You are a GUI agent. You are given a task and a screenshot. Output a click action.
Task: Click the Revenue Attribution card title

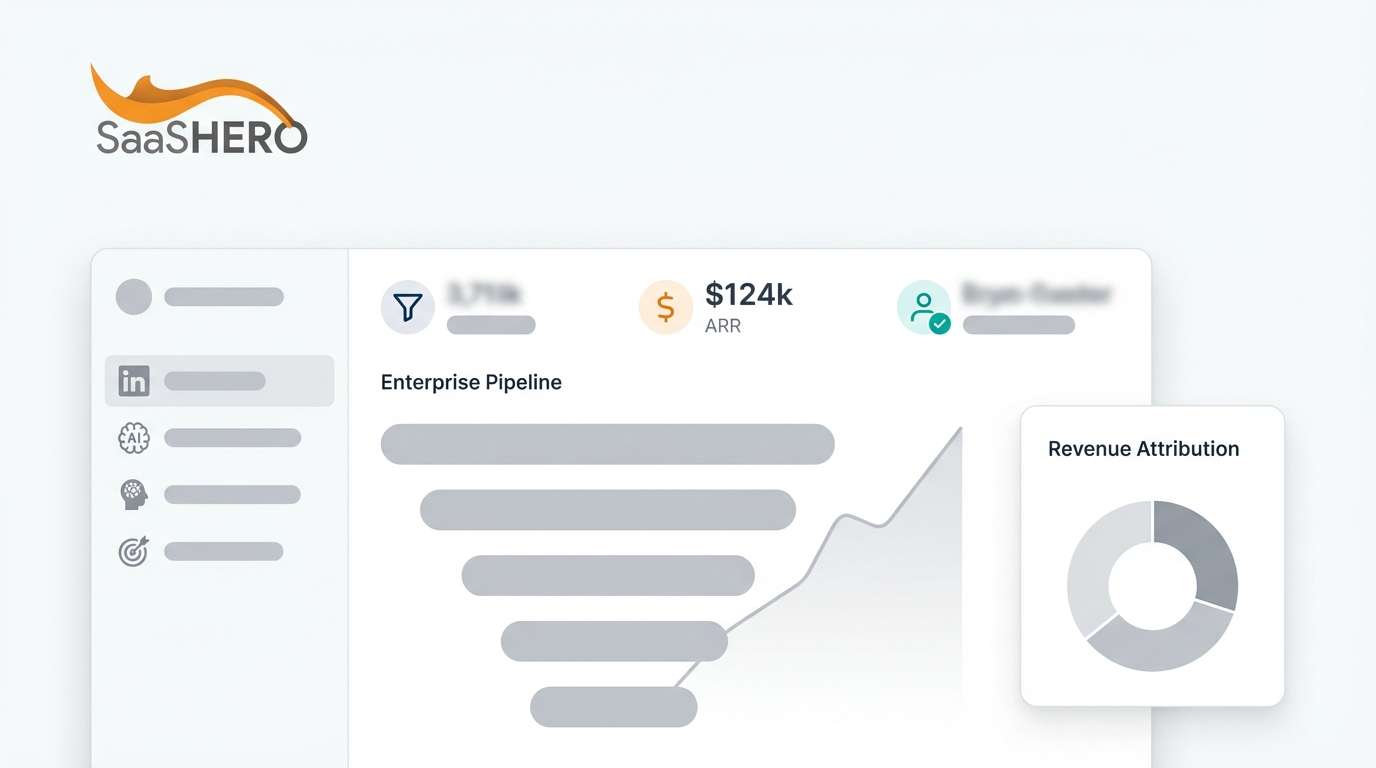(x=1143, y=449)
